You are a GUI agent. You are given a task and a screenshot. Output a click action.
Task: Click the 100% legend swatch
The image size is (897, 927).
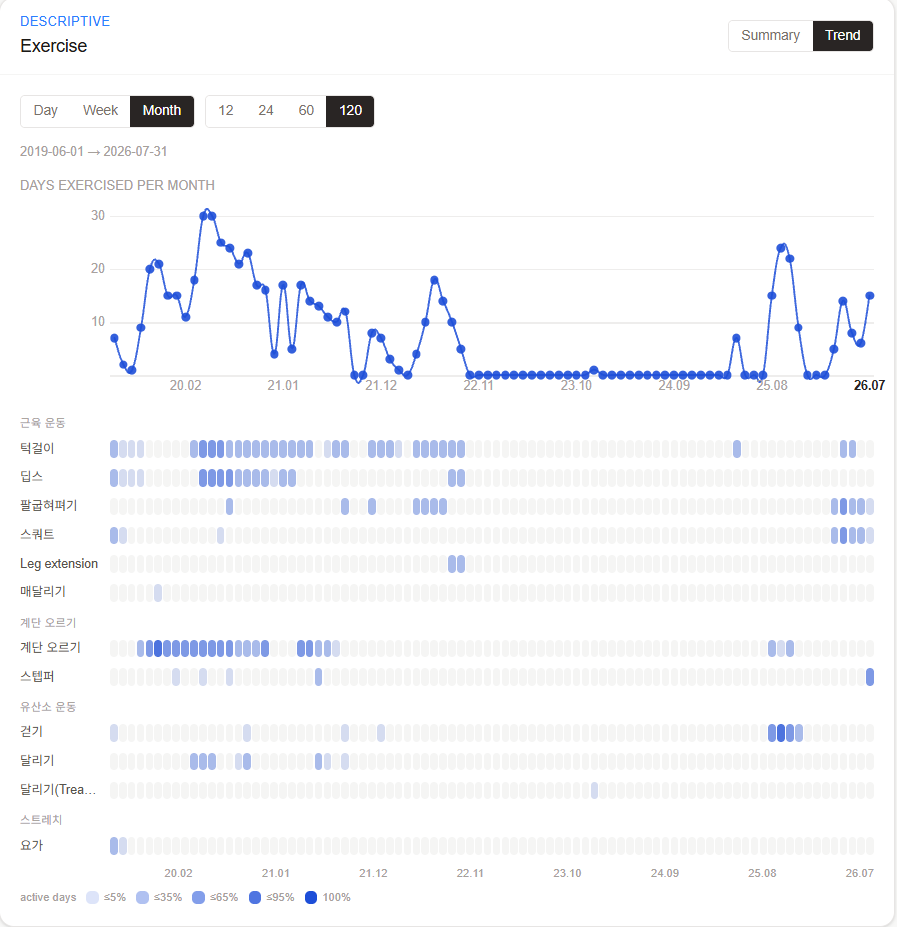pyautogui.click(x=311, y=897)
